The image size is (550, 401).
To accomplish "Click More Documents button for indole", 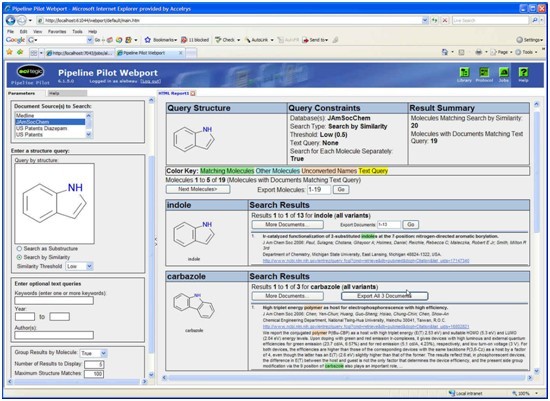I will 287,225.
